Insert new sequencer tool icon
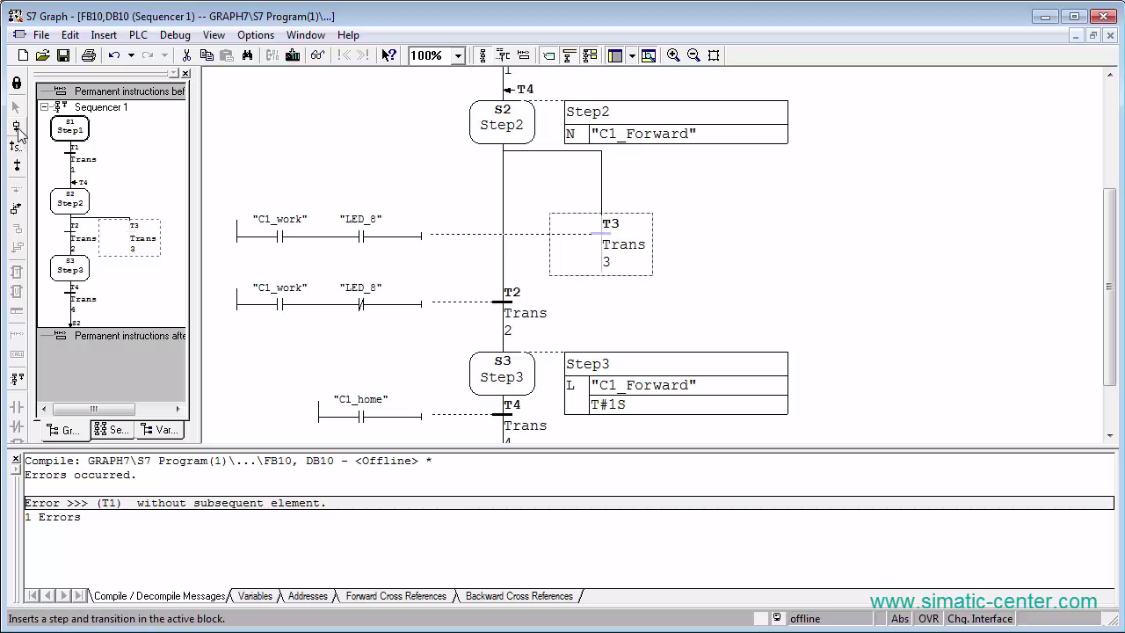1125x633 pixels. [17, 379]
